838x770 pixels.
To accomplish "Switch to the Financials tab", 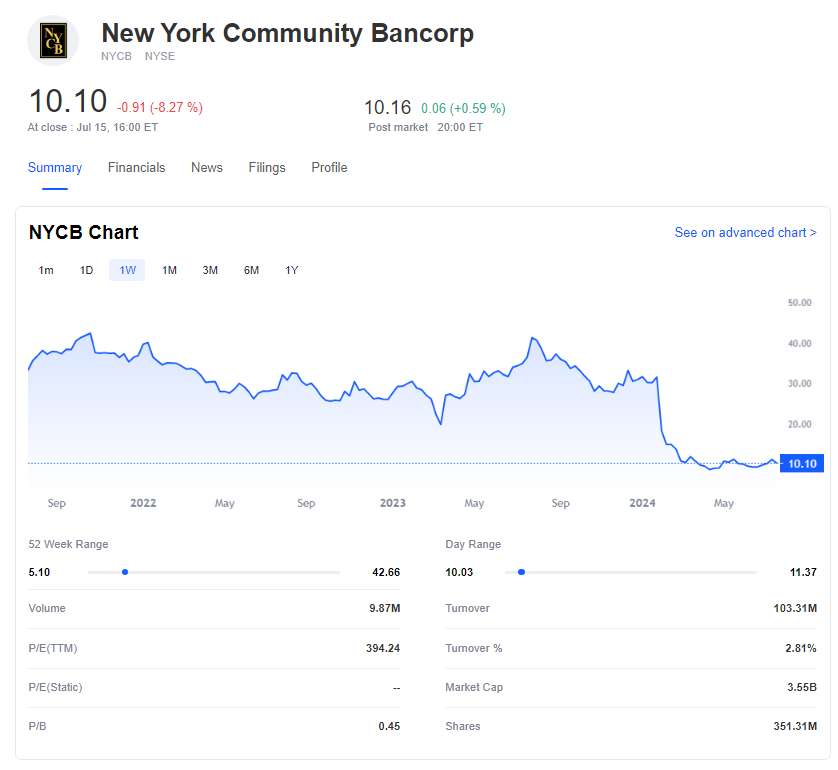I will pos(136,168).
